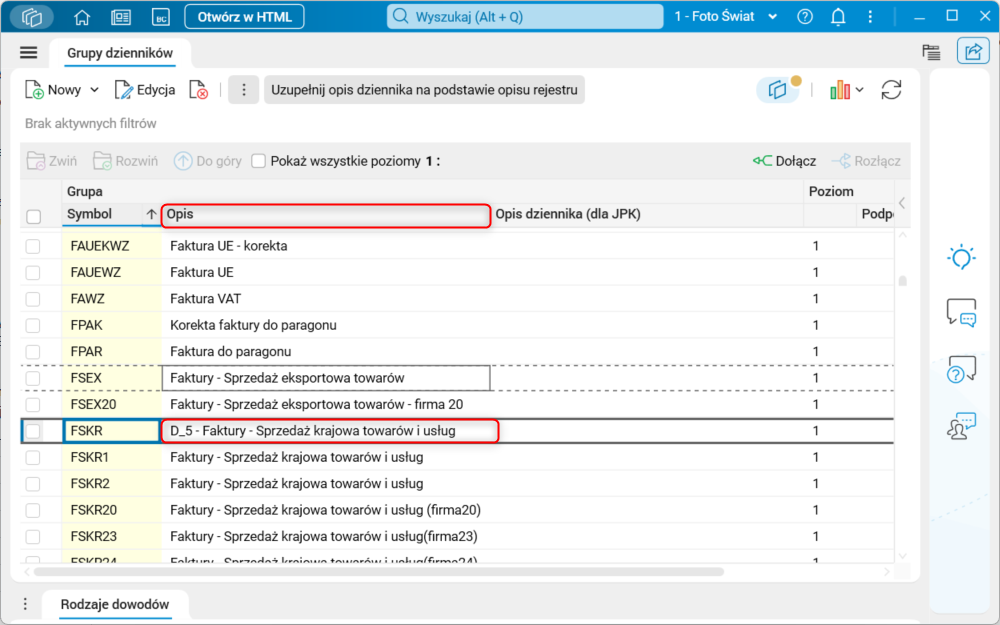Click the lightbulb tips icon in sidebar
Image resolution: width=1000 pixels, height=625 pixels.
pyautogui.click(x=961, y=258)
